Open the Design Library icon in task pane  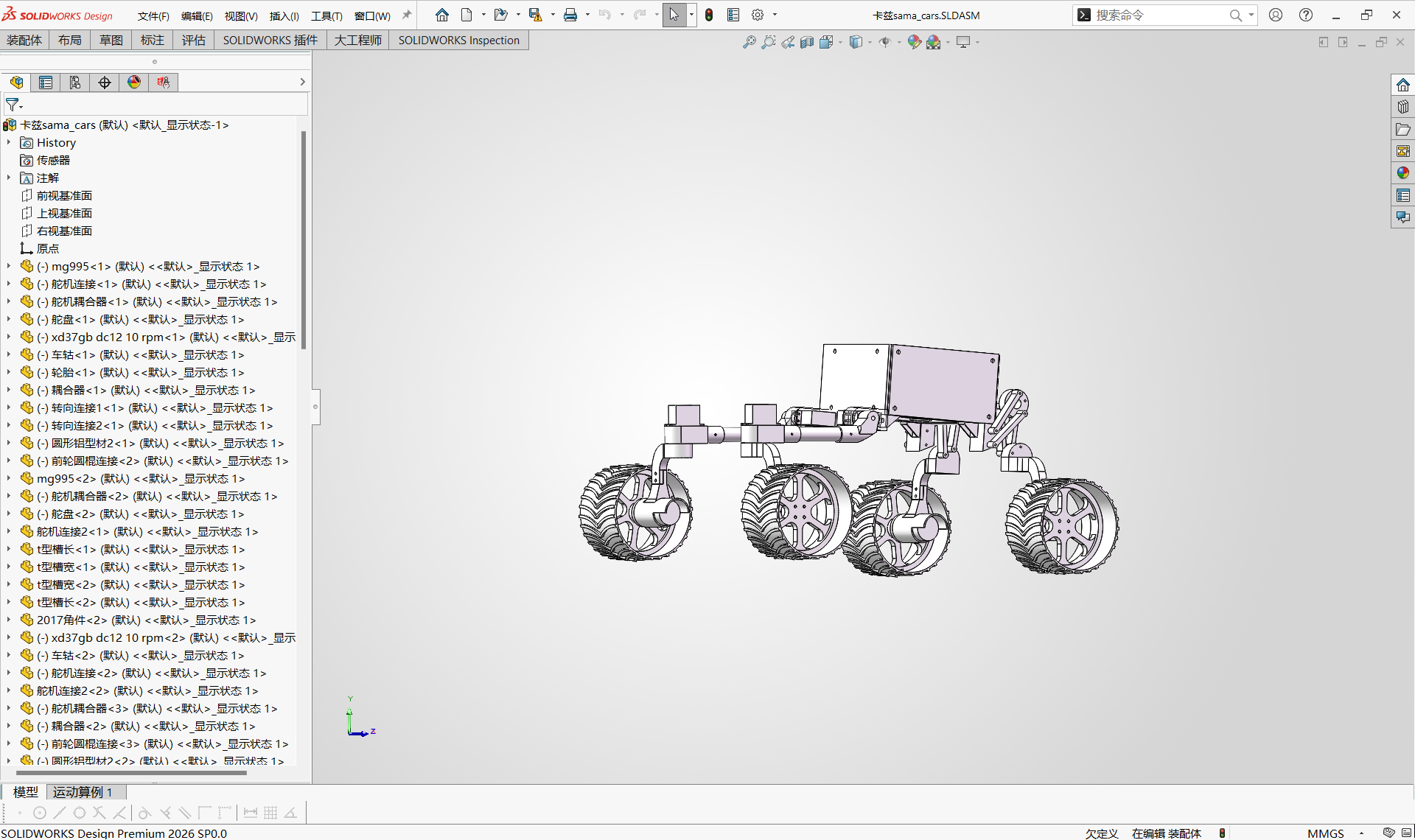click(1403, 107)
